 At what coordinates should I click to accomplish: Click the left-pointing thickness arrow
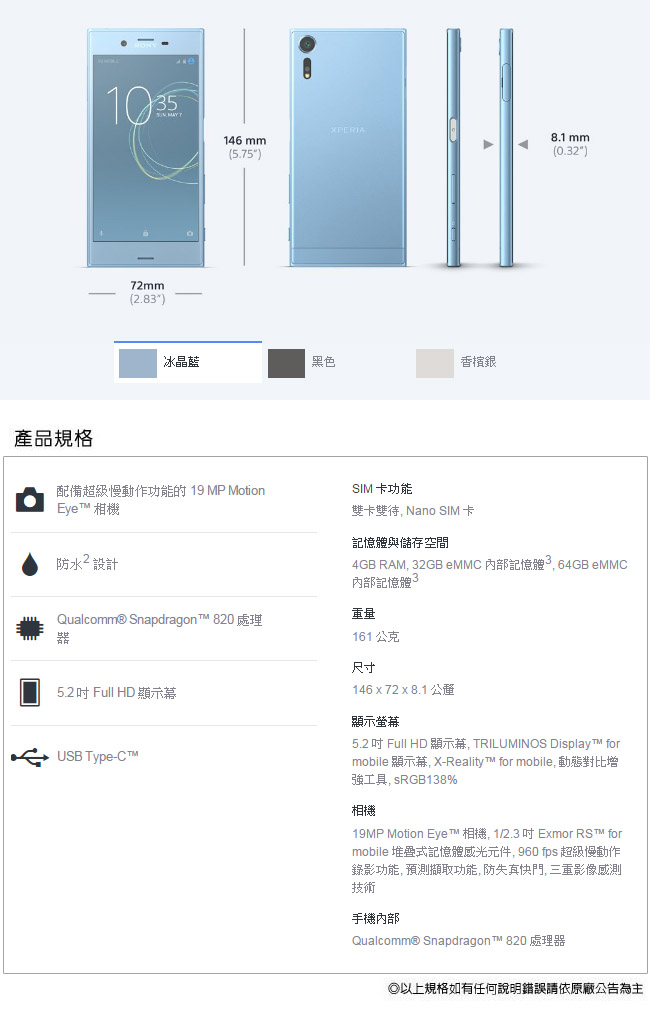[x=523, y=145]
